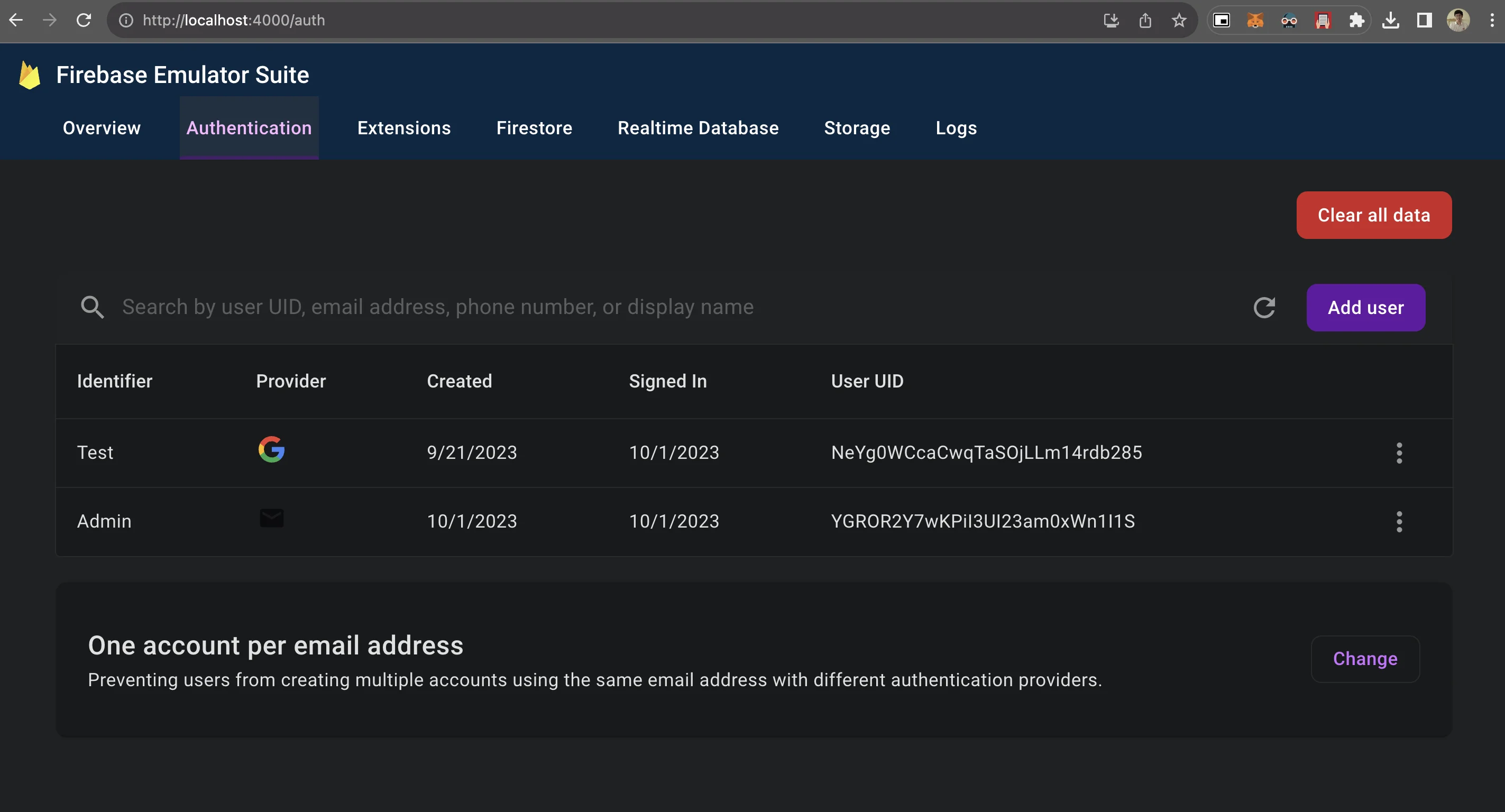This screenshot has height=812, width=1505.
Task: Click the Created column header
Action: [x=460, y=382]
